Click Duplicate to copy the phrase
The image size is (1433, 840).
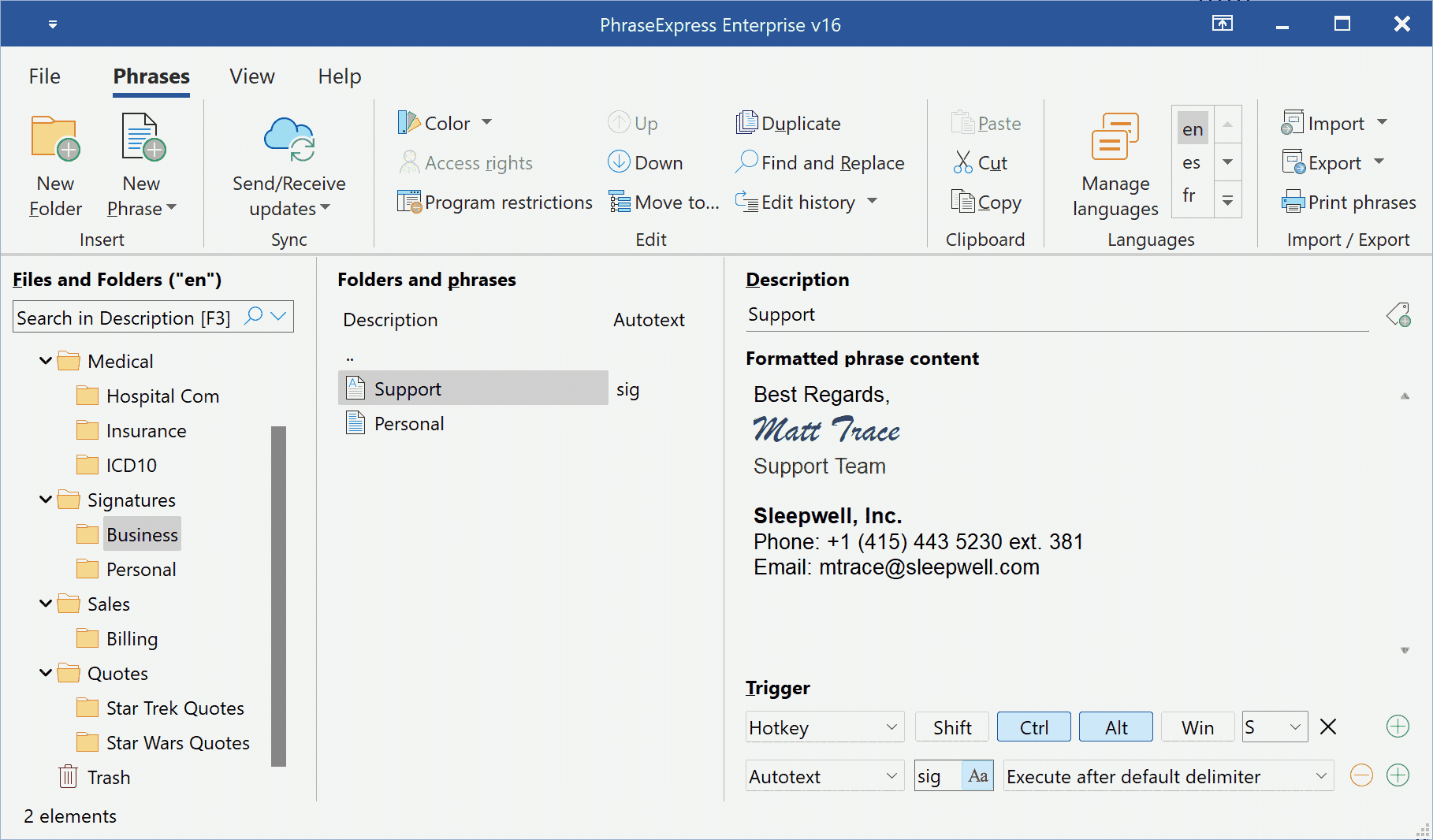click(787, 123)
